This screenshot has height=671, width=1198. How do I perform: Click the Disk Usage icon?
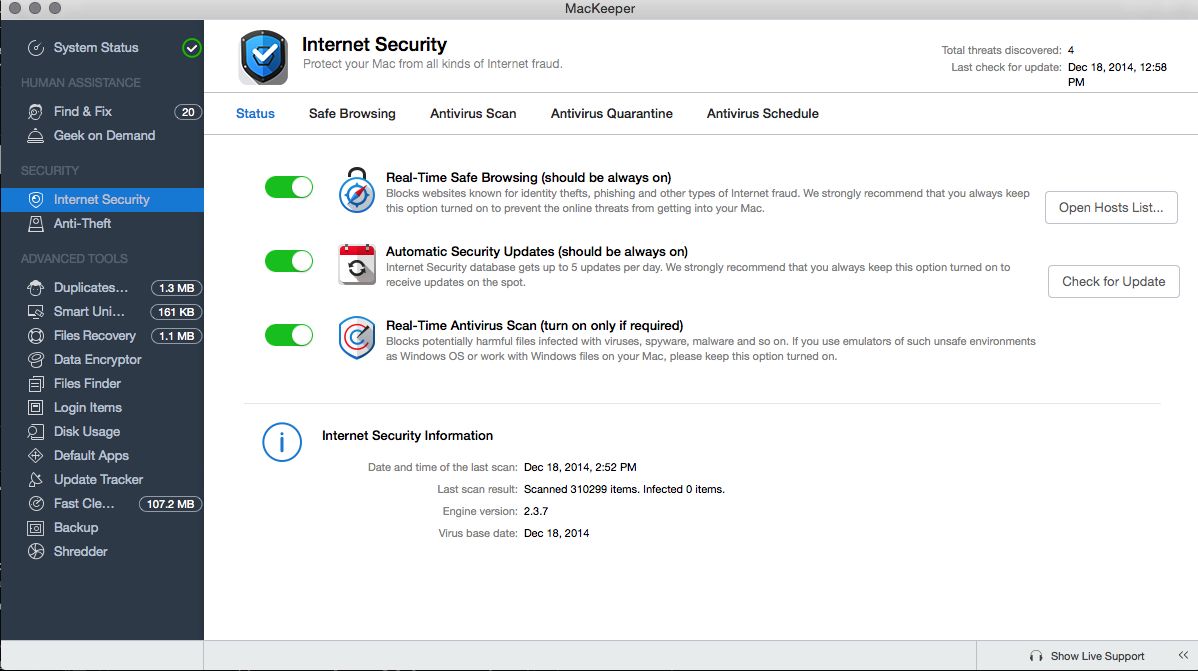point(36,432)
